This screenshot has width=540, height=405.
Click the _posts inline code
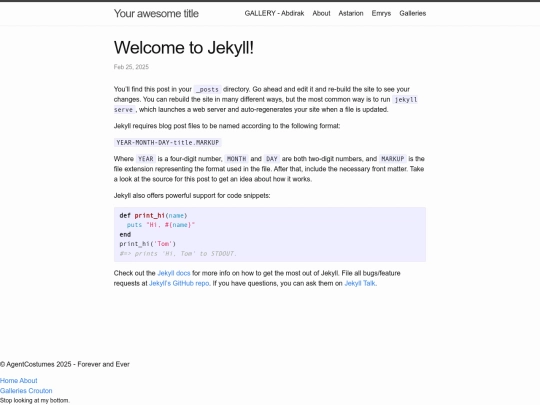(x=207, y=90)
